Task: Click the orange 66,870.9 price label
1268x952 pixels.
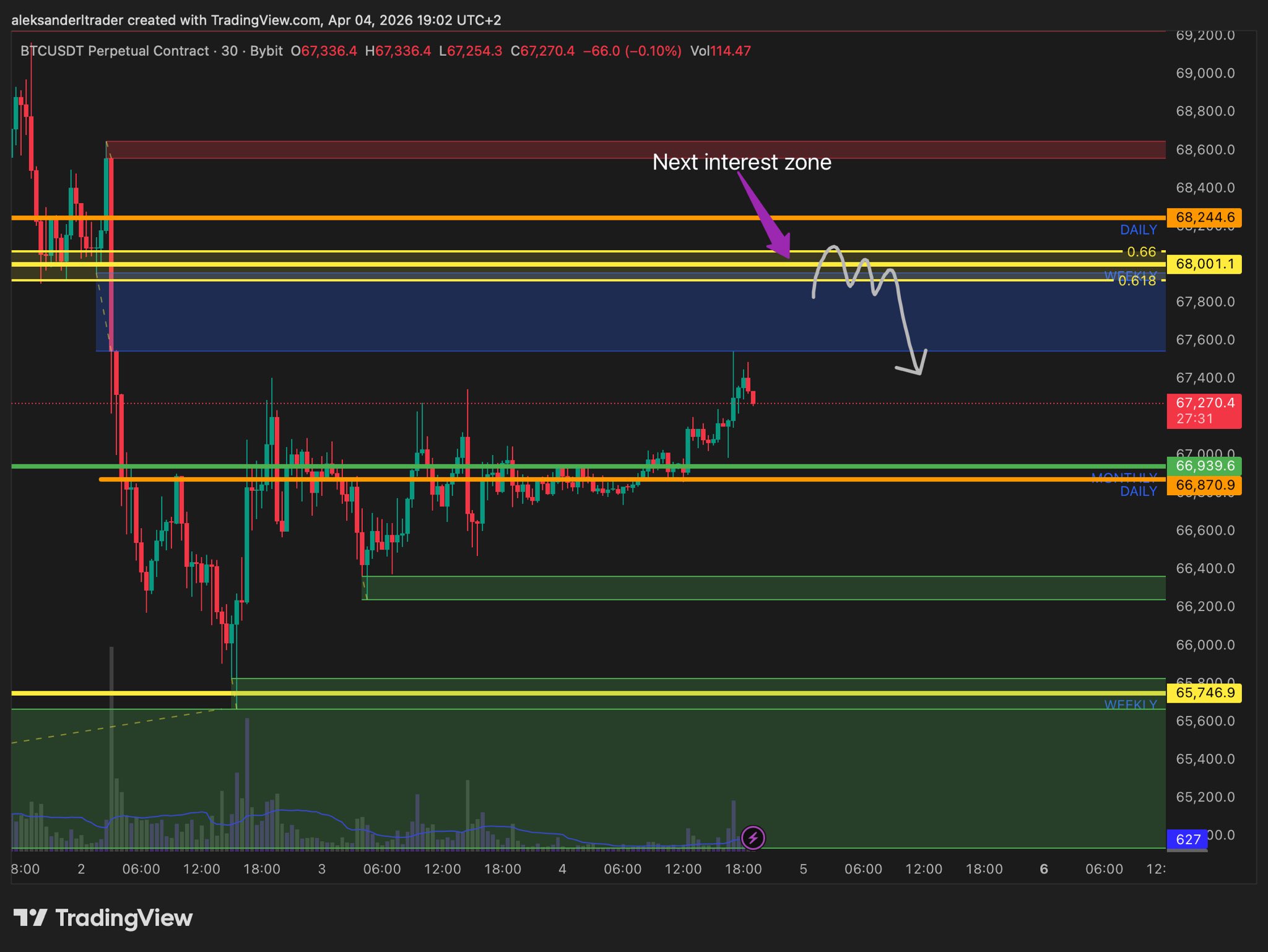Action: [1204, 485]
